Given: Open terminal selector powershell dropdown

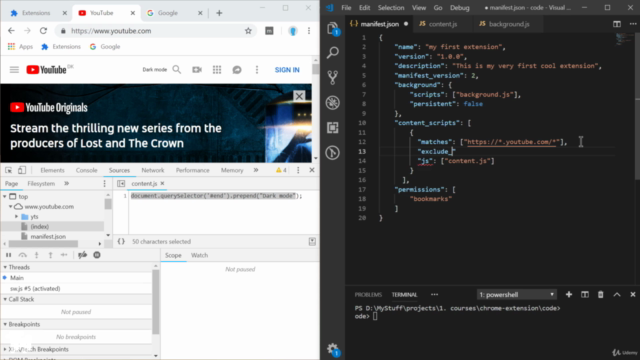Looking at the screenshot, I should pos(516,294).
